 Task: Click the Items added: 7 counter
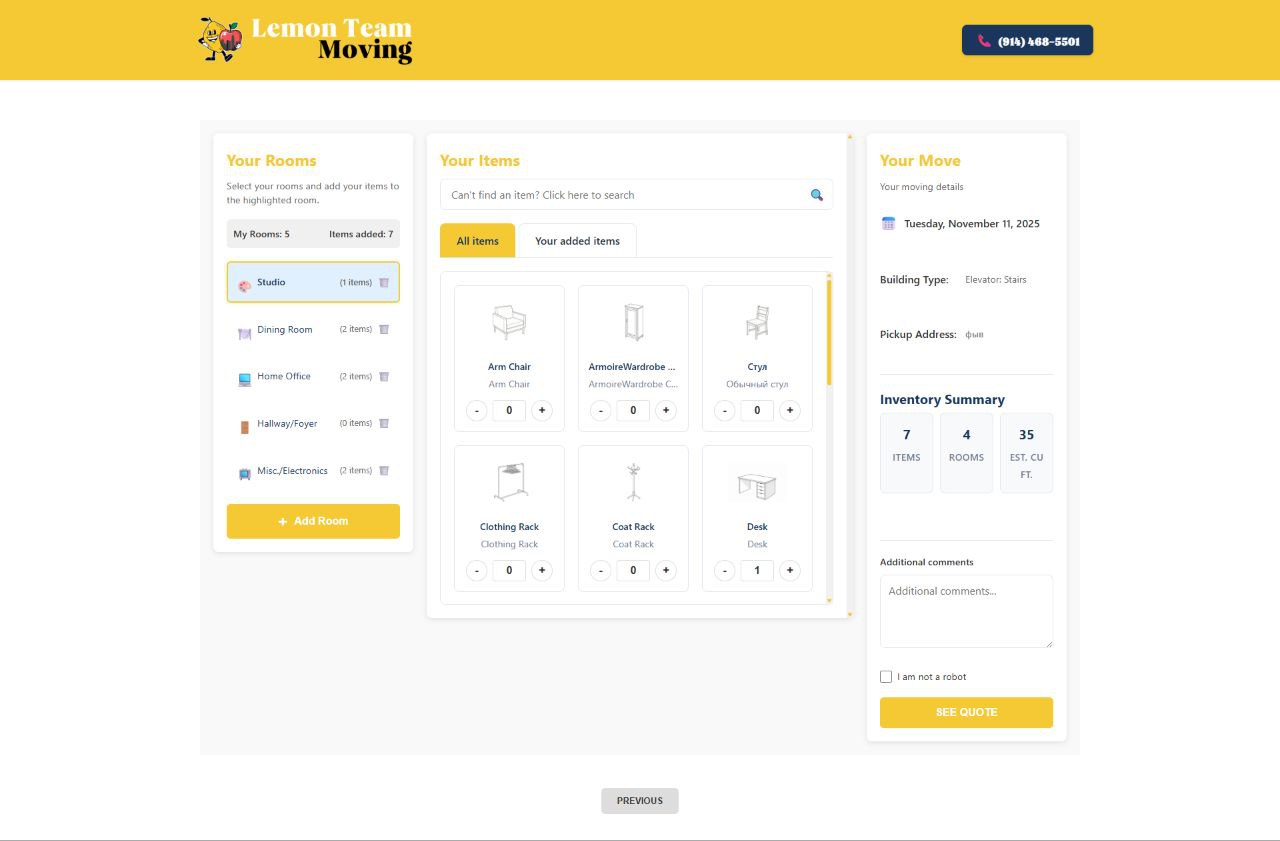tap(361, 234)
